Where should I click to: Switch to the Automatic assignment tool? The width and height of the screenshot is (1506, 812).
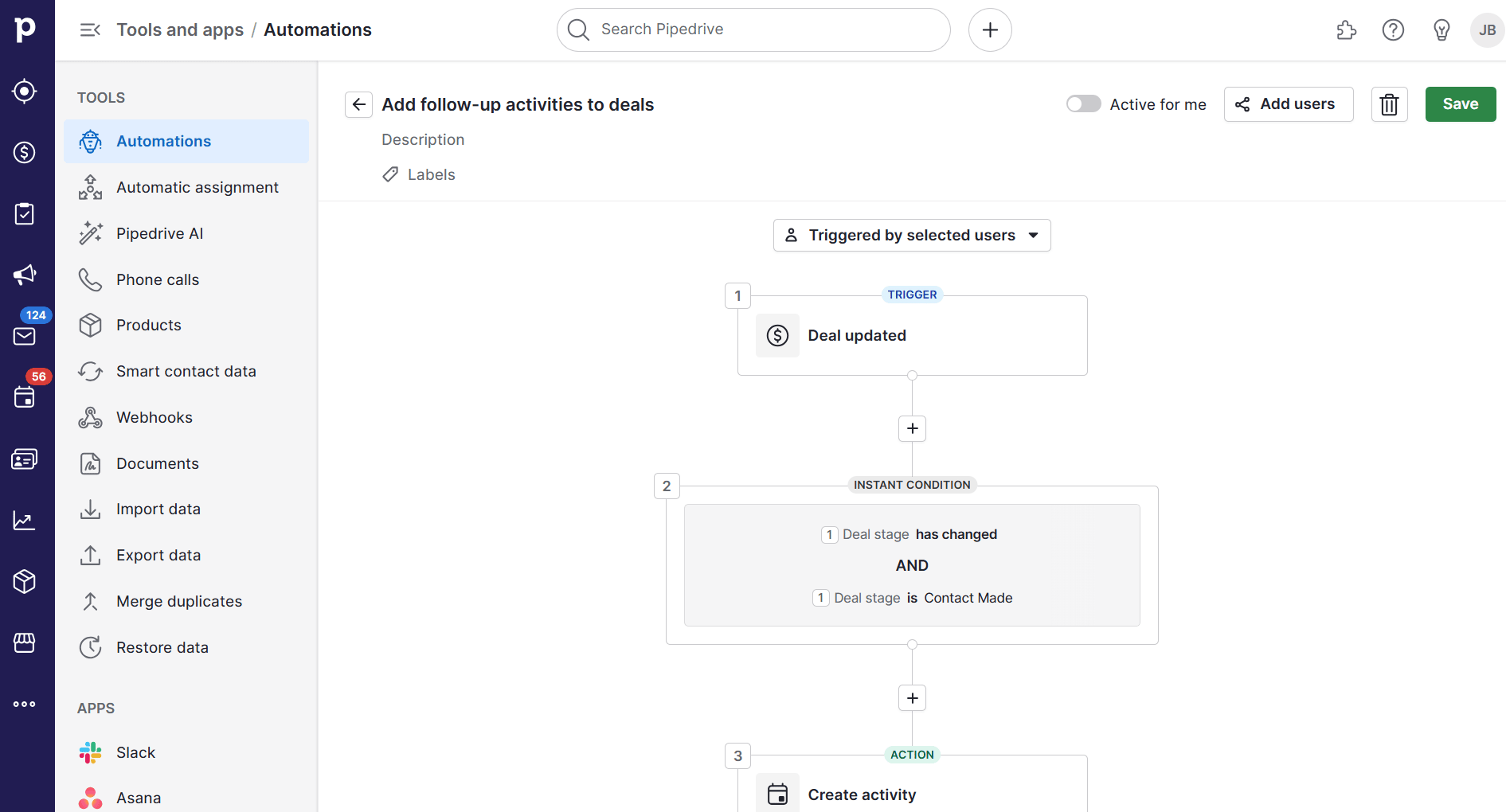[198, 187]
